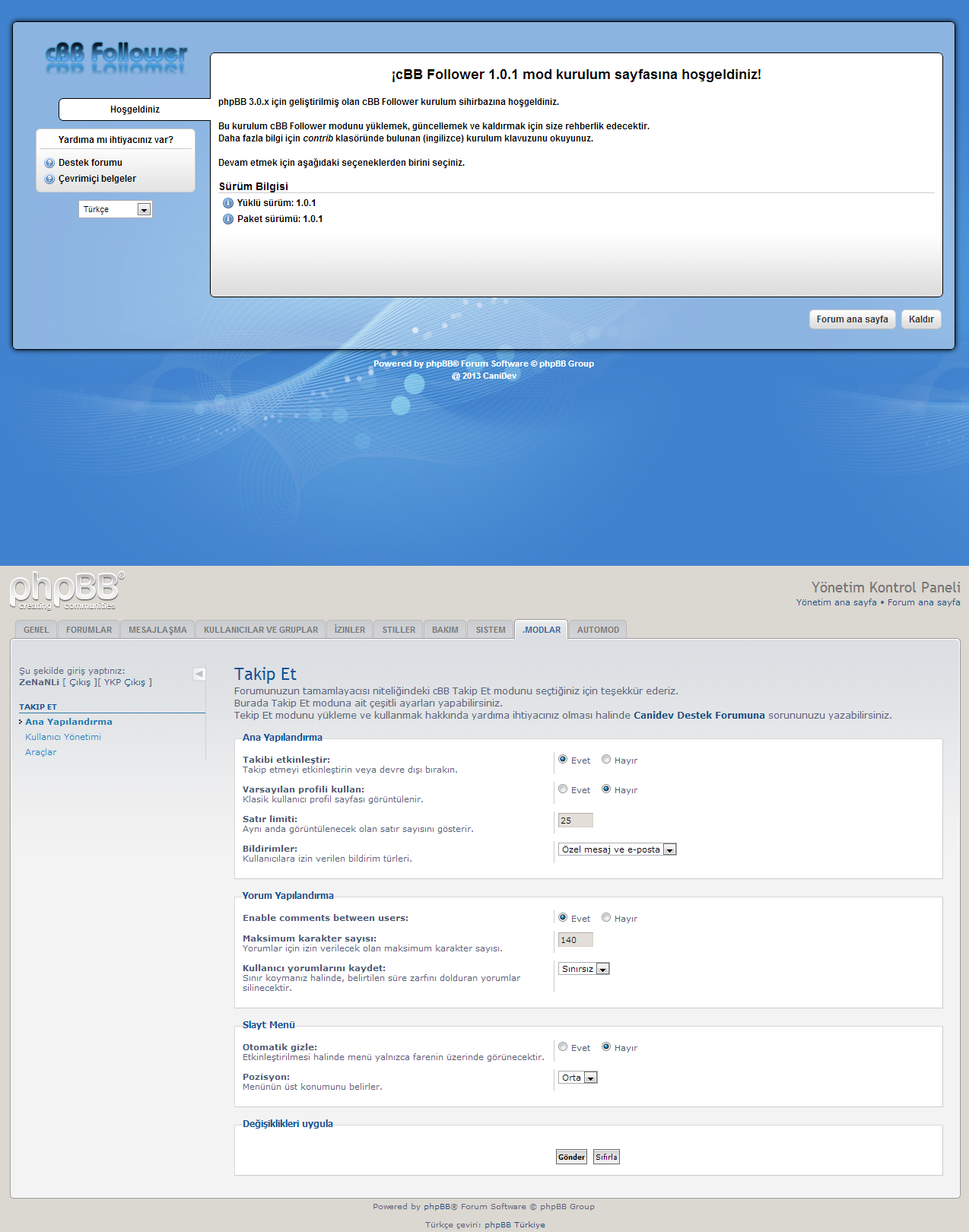Click the Gönder submit button

(571, 1157)
